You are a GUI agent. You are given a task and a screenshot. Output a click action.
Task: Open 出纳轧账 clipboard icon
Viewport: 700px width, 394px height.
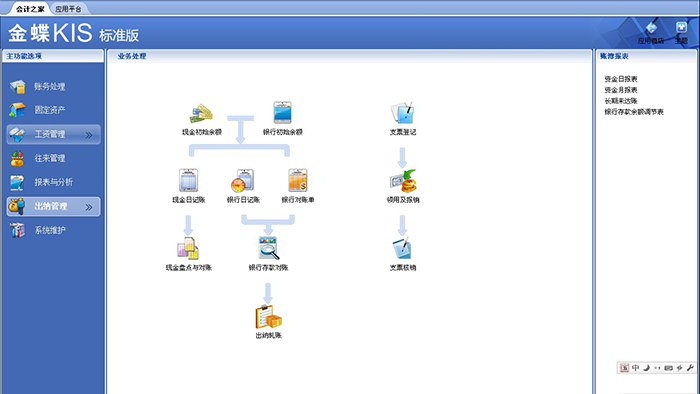click(268, 316)
